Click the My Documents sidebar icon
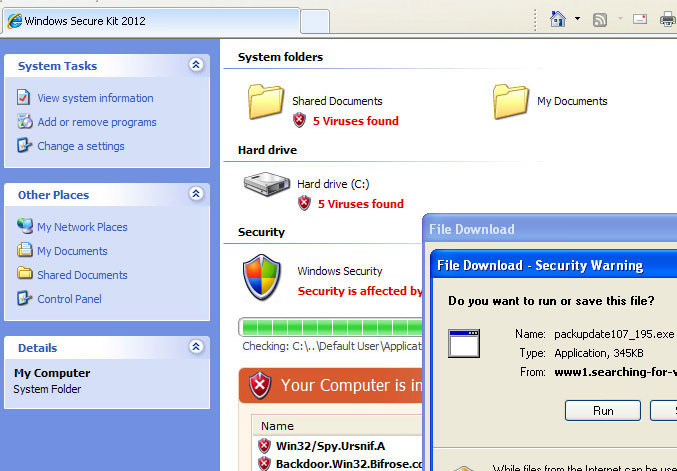677x471 pixels. point(25,250)
